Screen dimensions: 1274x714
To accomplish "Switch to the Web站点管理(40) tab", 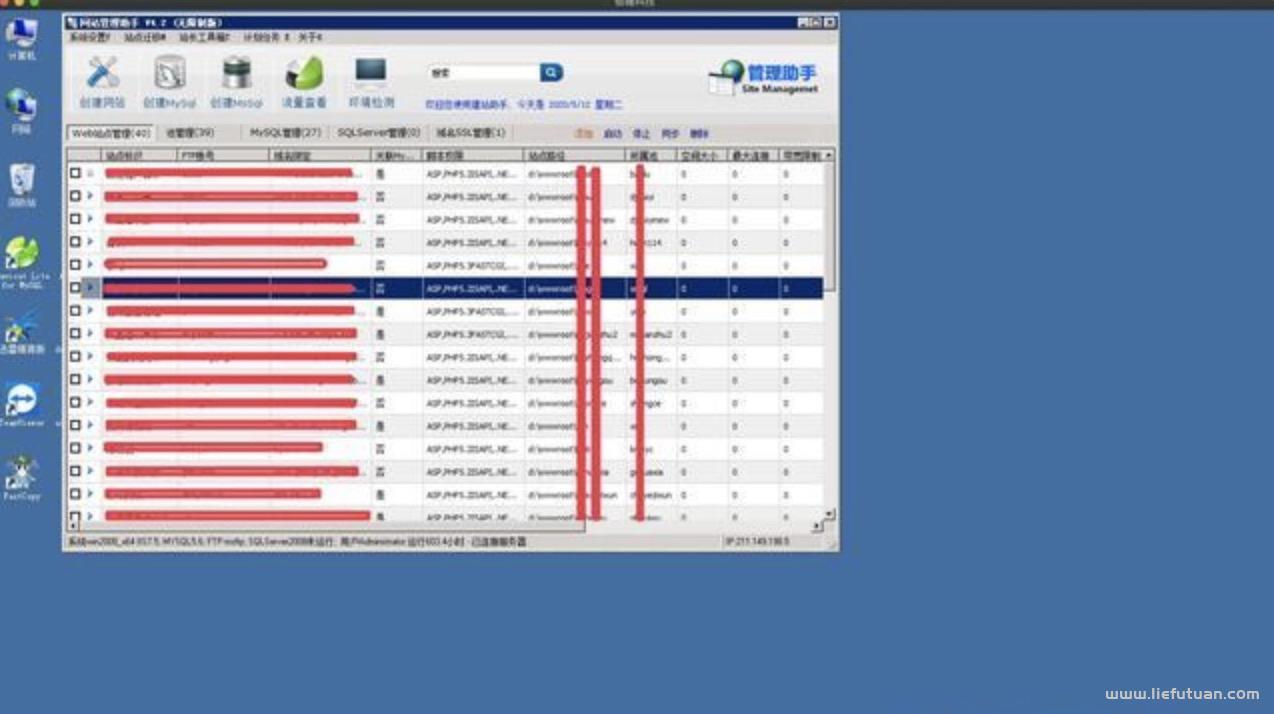I will pos(111,132).
